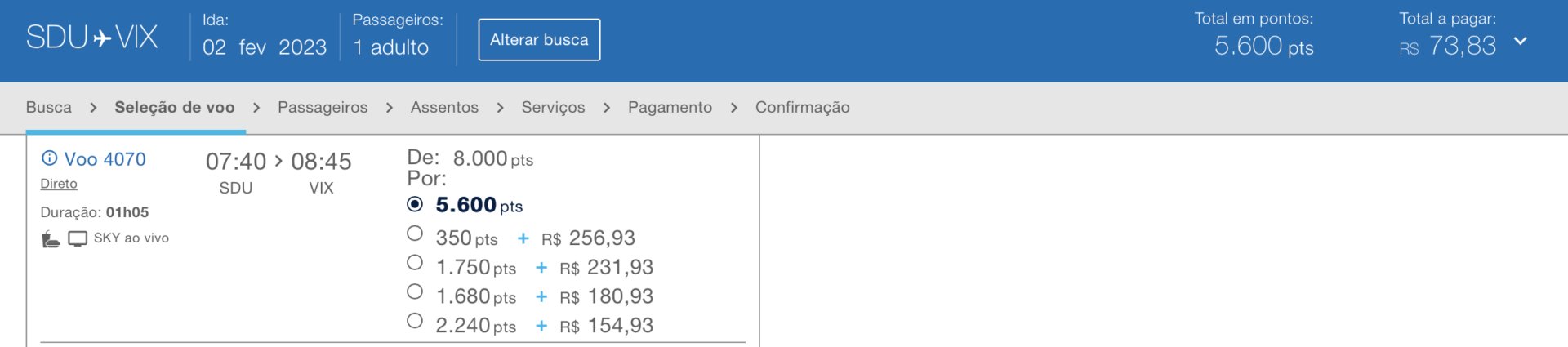The image size is (1568, 347).
Task: Go to the Assentos step
Action: point(444,107)
